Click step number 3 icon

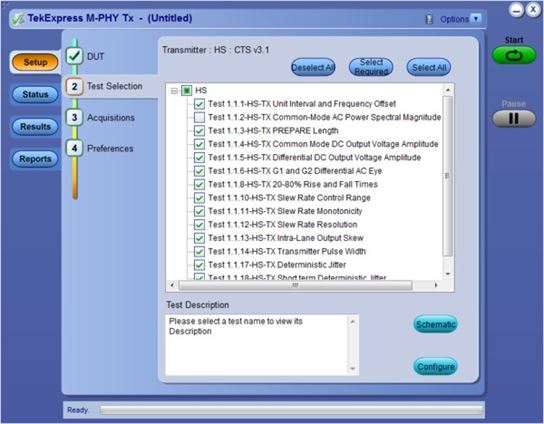click(x=74, y=118)
